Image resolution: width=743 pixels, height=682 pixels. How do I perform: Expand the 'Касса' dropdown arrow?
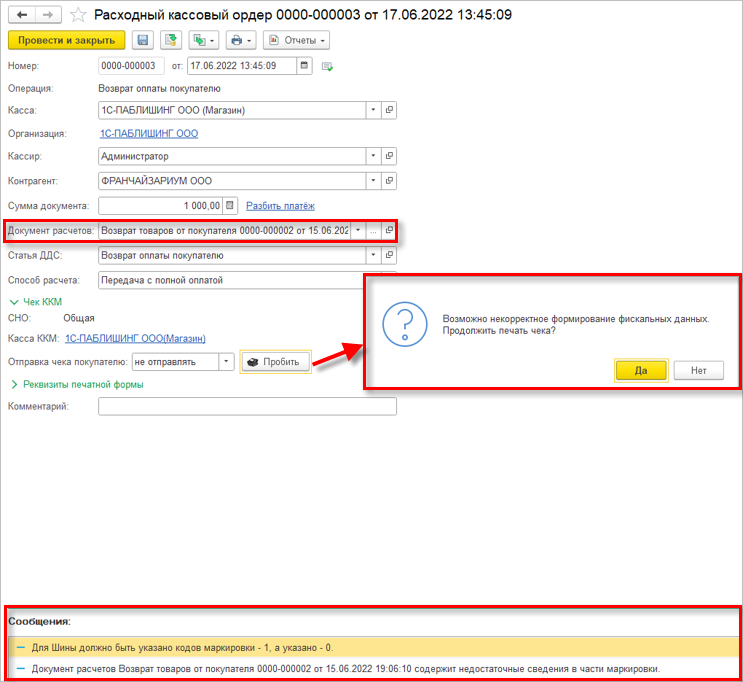[373, 110]
